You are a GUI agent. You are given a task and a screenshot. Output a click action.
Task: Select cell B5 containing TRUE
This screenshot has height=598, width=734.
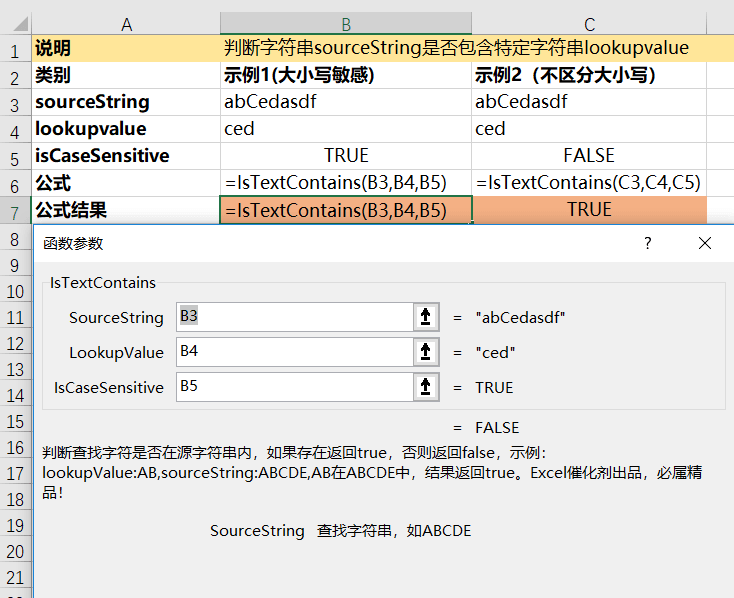[x=346, y=156]
